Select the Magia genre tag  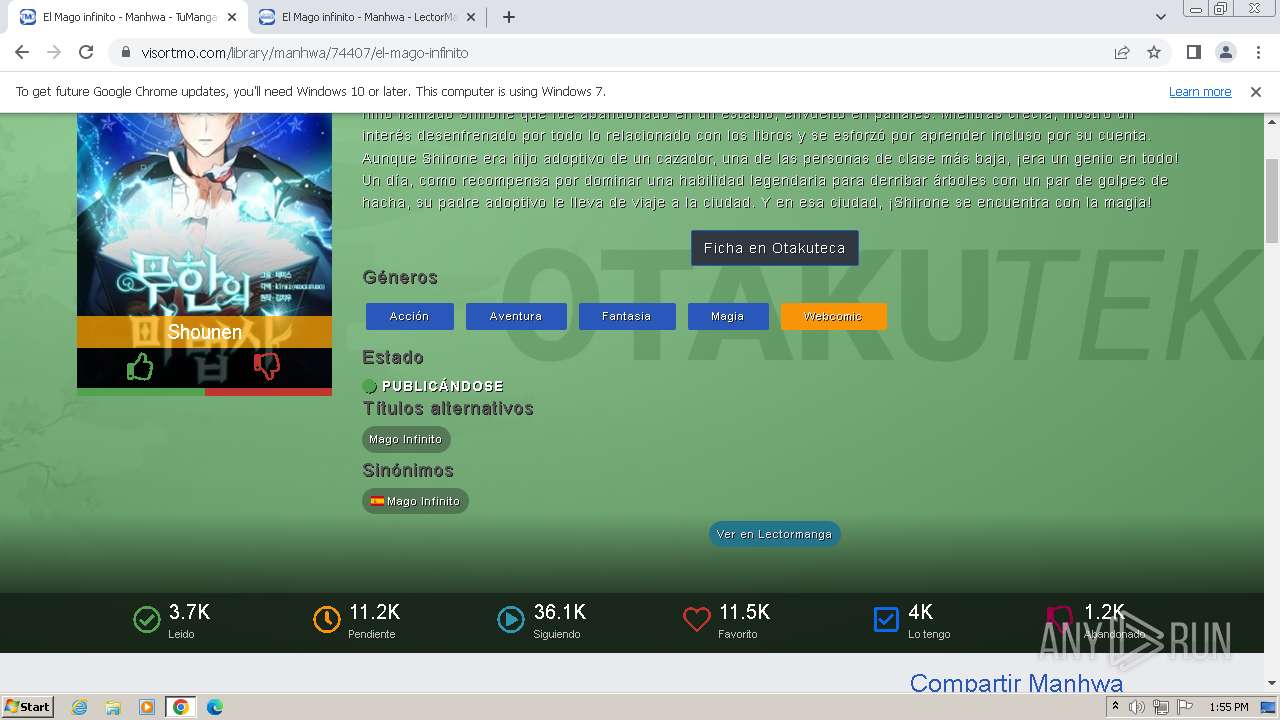pos(728,316)
